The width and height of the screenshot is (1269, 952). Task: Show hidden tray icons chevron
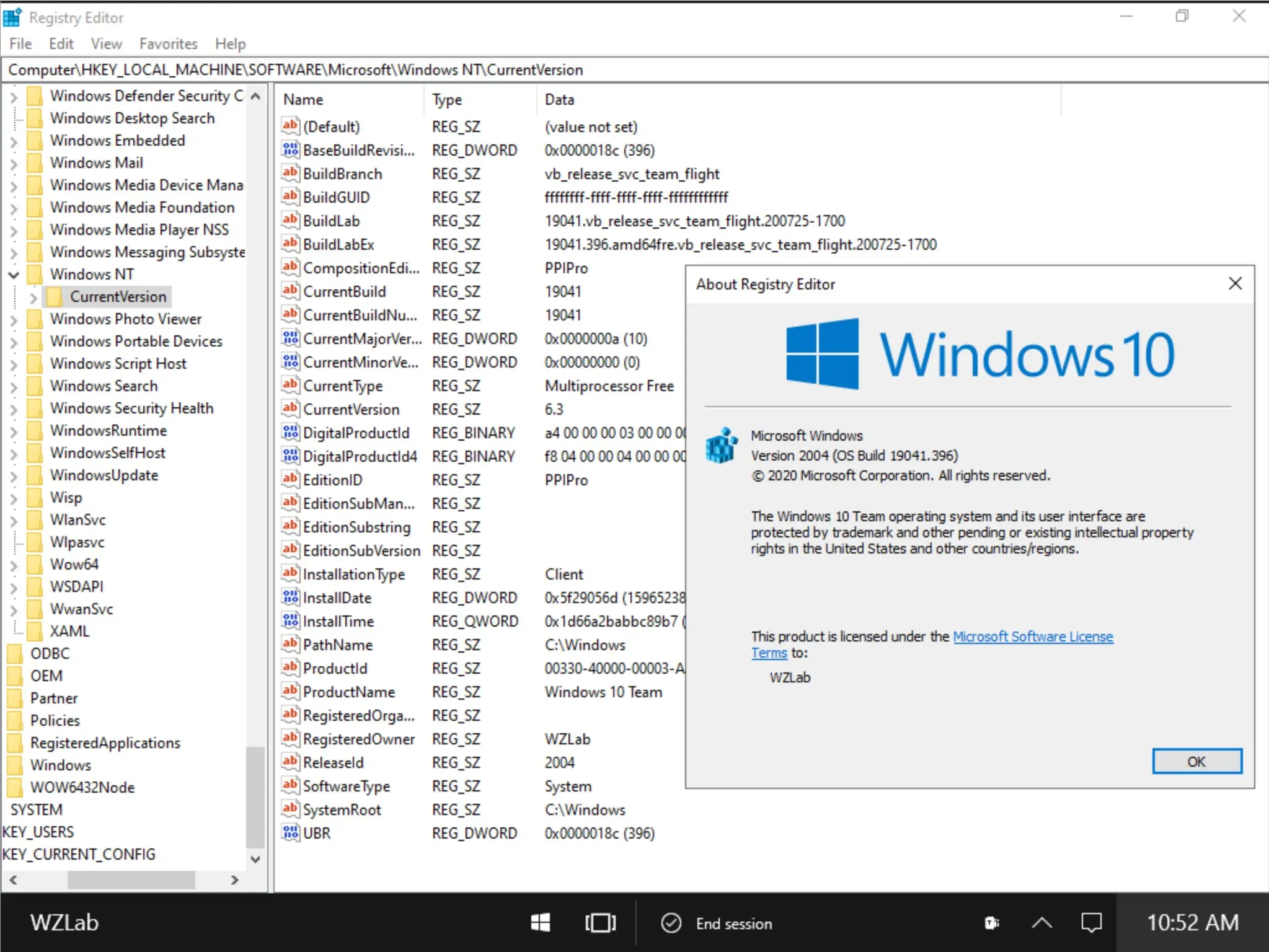[1041, 923]
